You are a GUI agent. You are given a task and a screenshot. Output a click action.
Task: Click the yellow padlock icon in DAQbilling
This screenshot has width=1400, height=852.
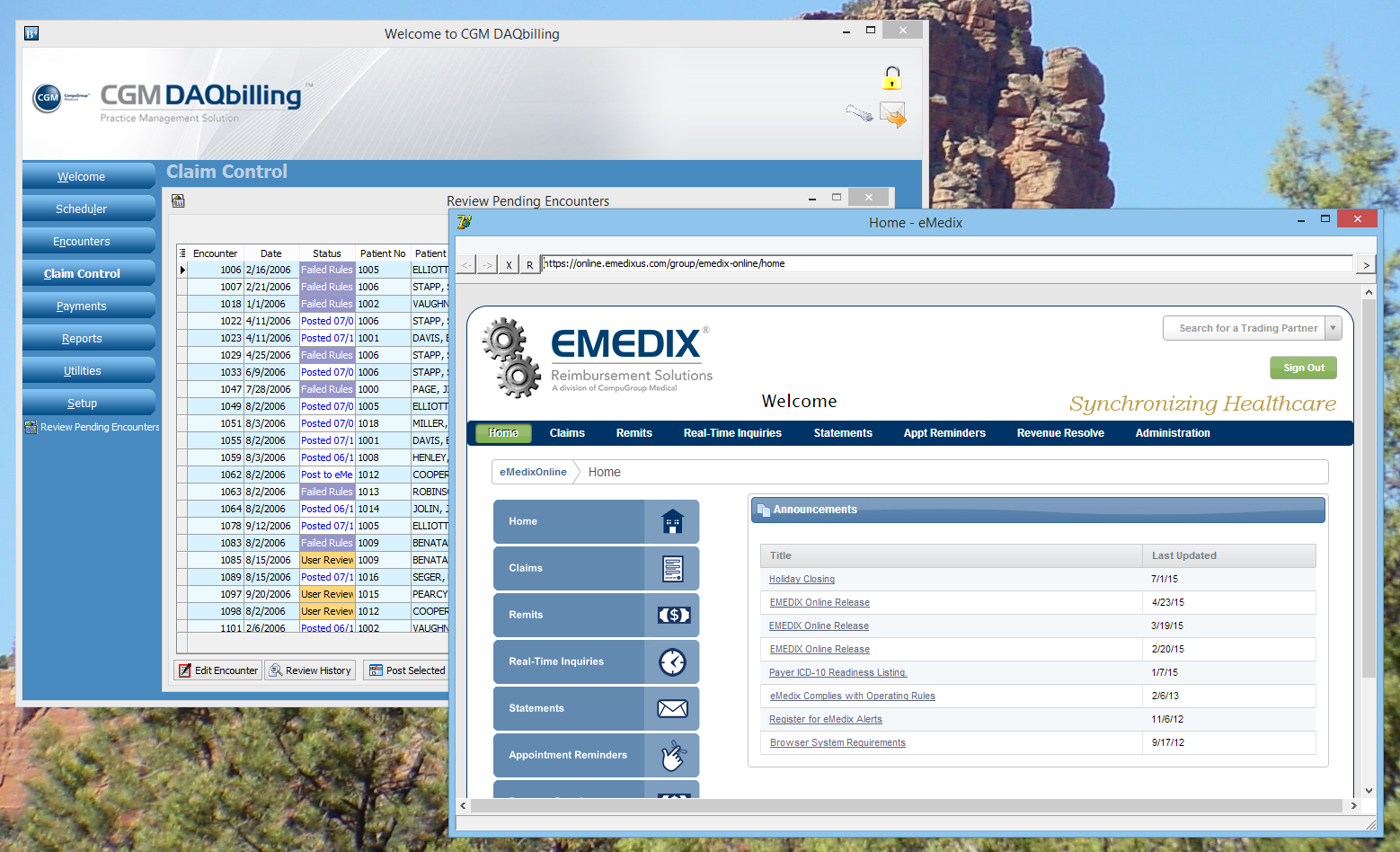click(891, 78)
